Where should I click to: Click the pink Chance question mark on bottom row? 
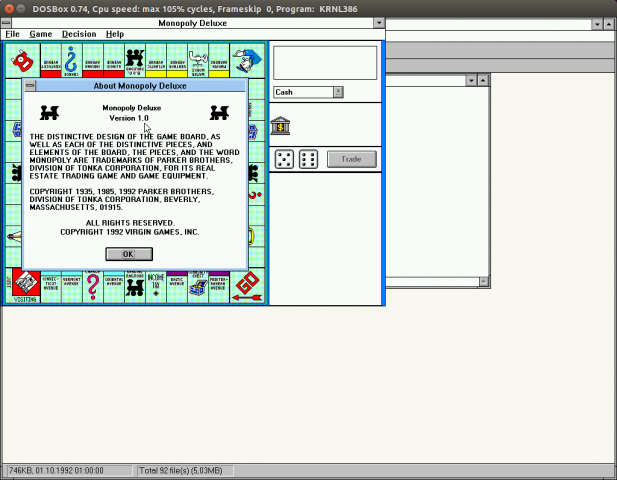tap(92, 287)
